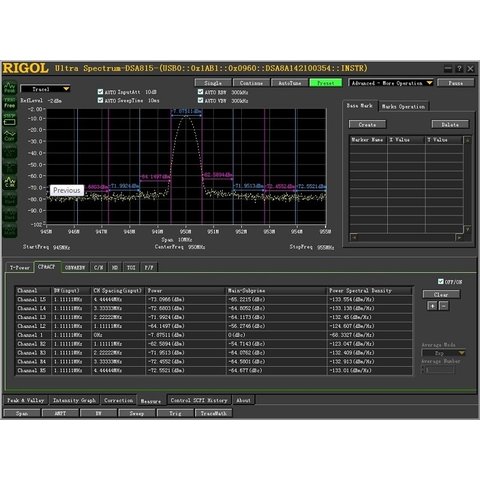Toggle AUTO InputAtt checkbox
The image size is (480, 480).
point(100,92)
